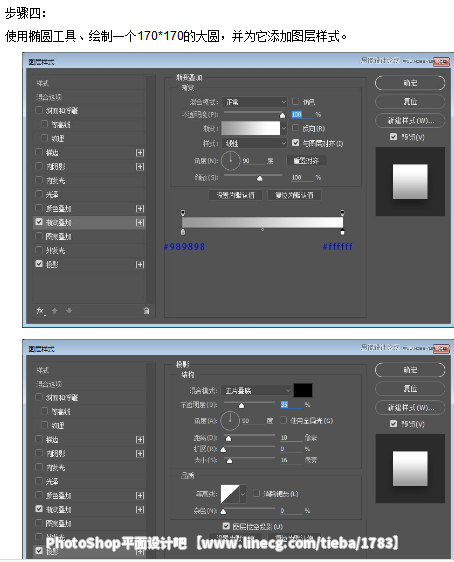Enable Pattern Overlay checkbox in Gradient Overlay dialog
This screenshot has height=562, width=454.
(x=39, y=236)
